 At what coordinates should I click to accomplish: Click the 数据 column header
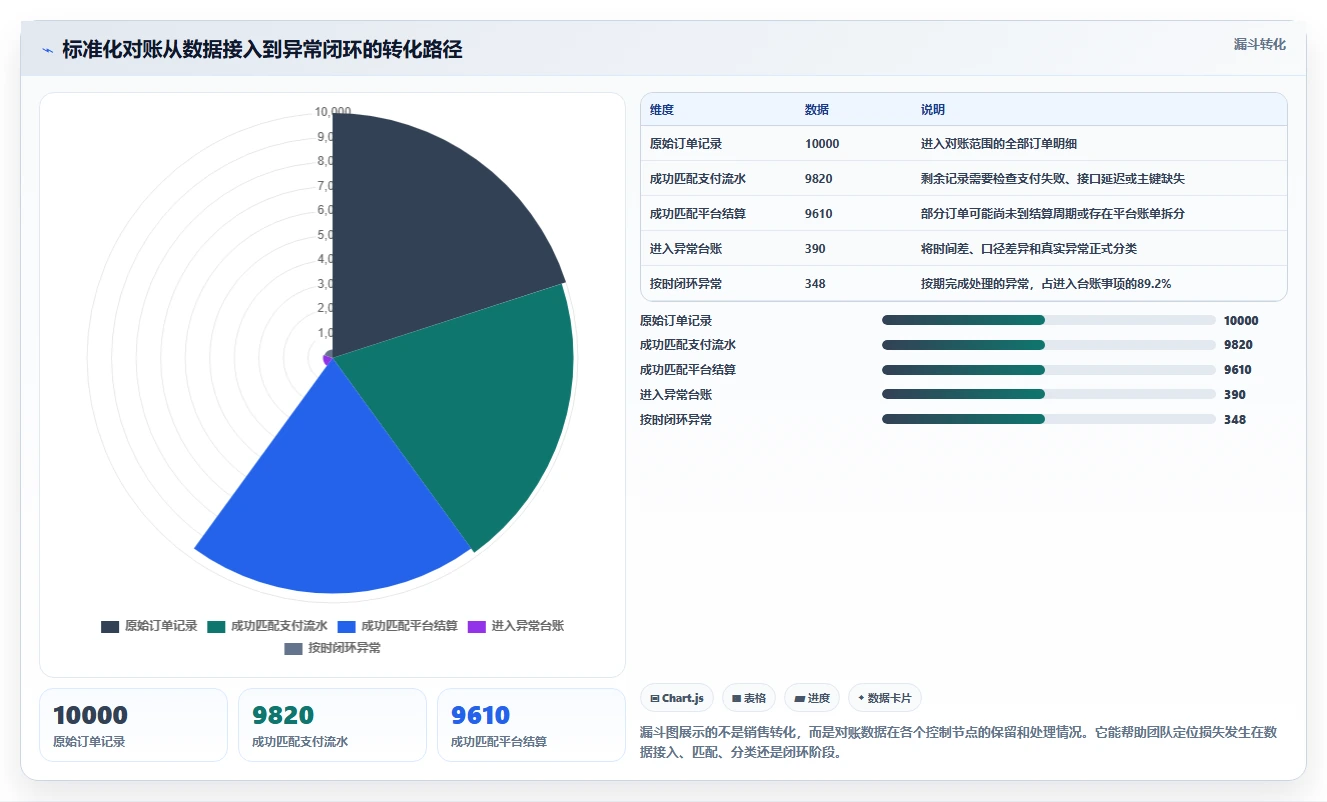[817, 110]
